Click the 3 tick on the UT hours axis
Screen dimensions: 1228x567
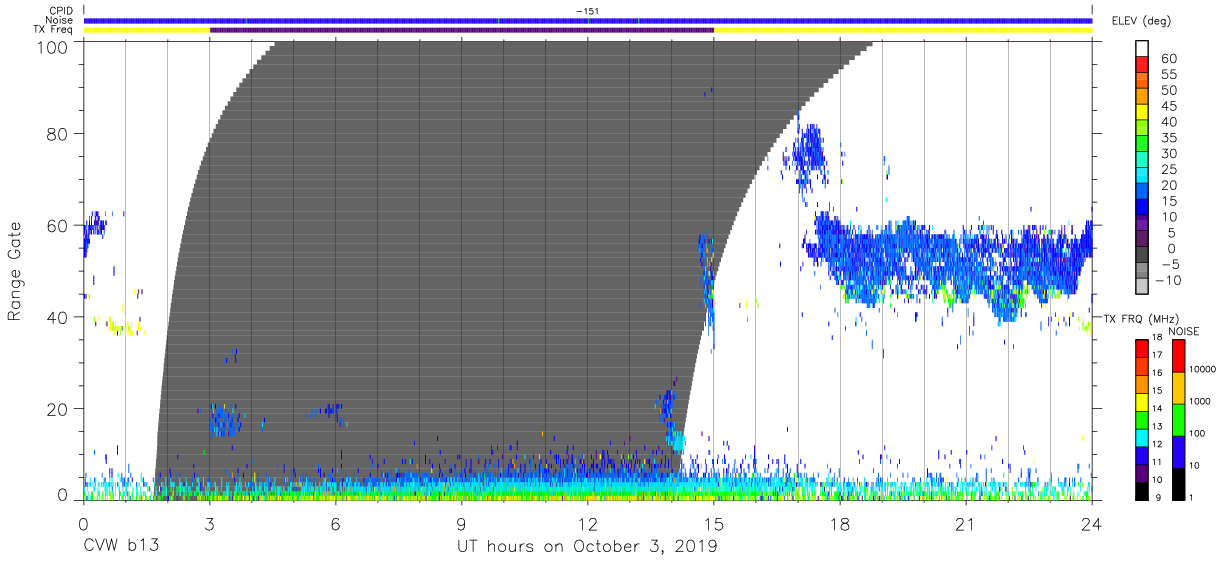(209, 524)
